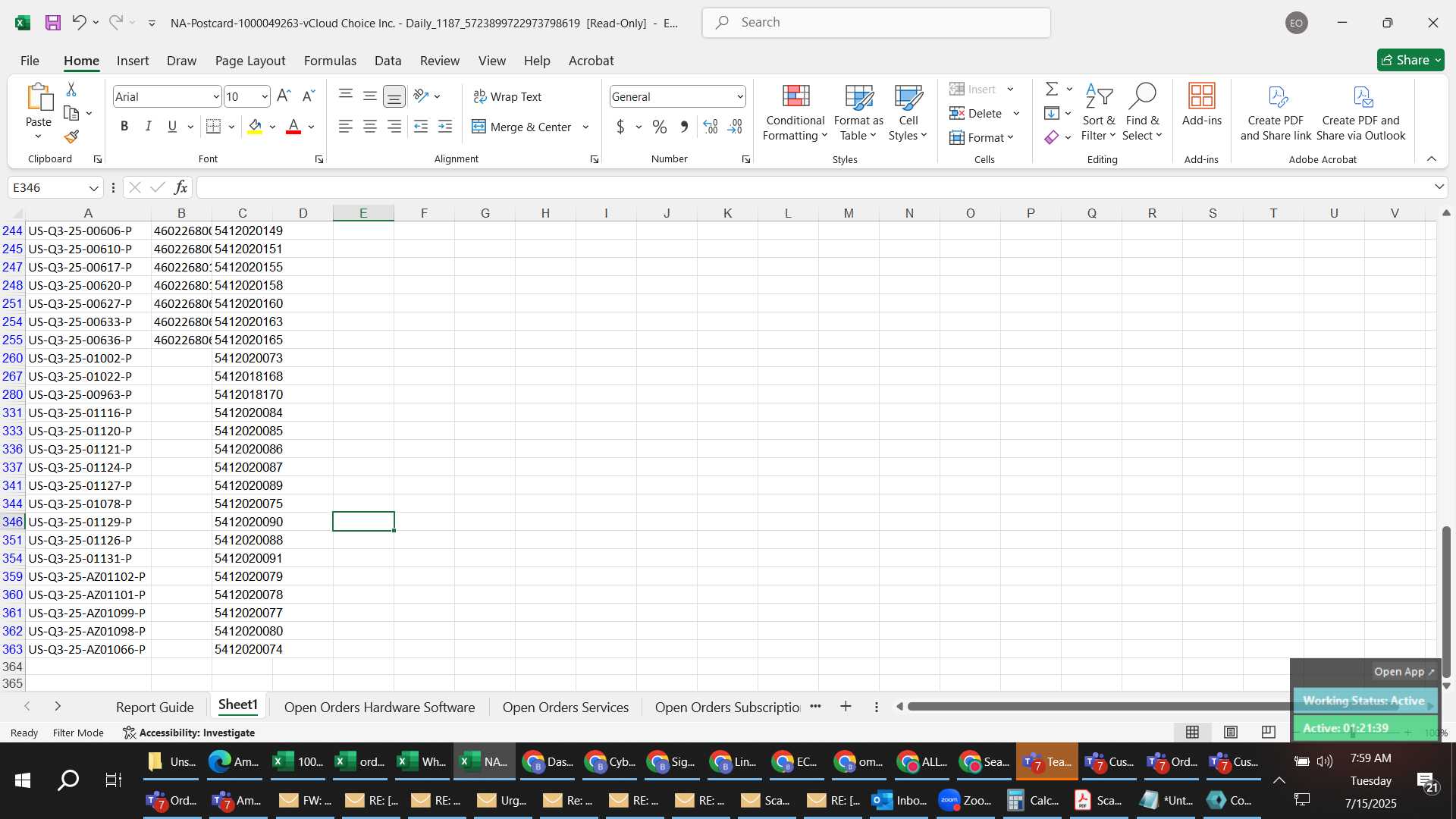The height and width of the screenshot is (819, 1456).
Task: Click the Increase Decimal icon
Action: point(711,127)
